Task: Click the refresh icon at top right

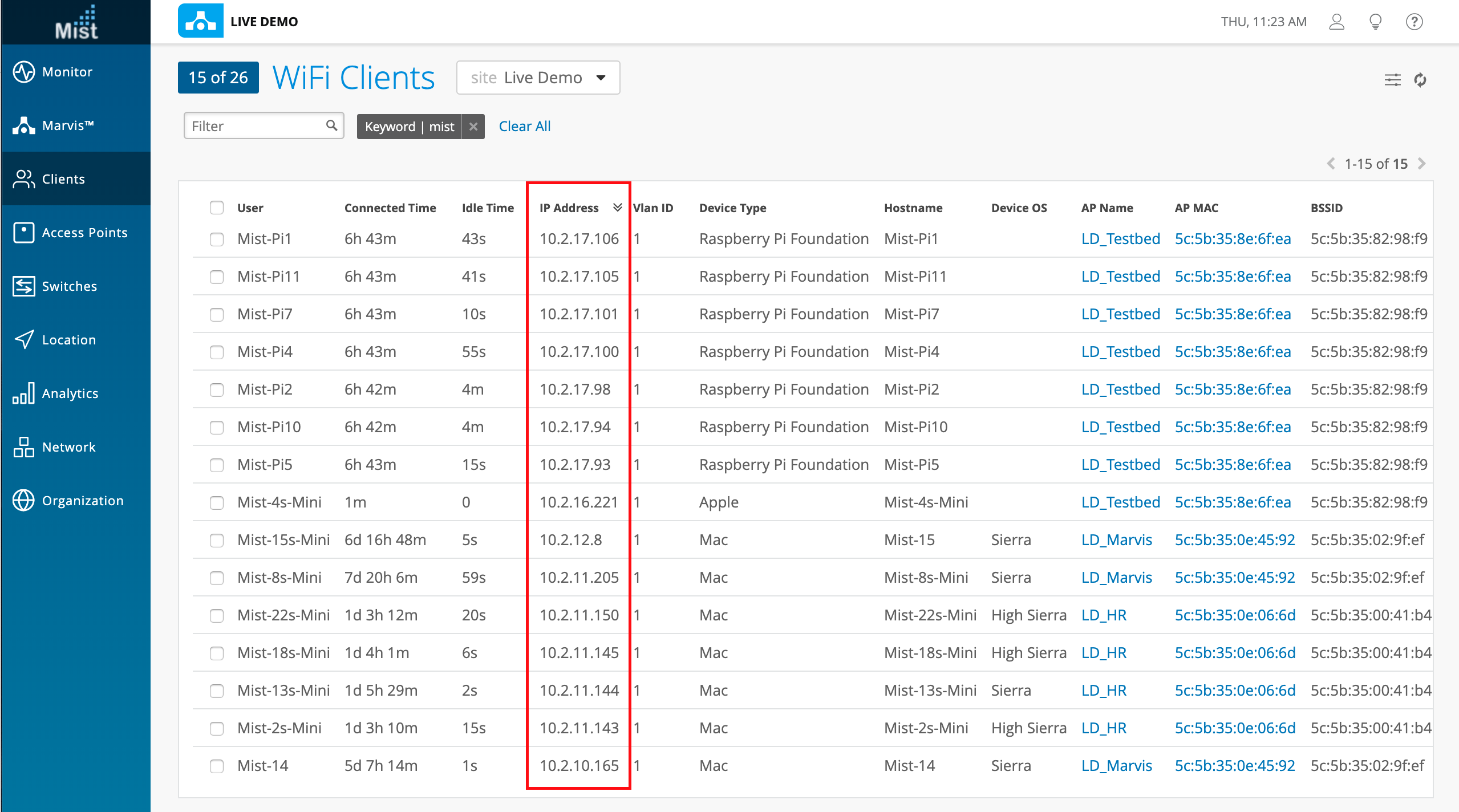Action: (x=1420, y=80)
